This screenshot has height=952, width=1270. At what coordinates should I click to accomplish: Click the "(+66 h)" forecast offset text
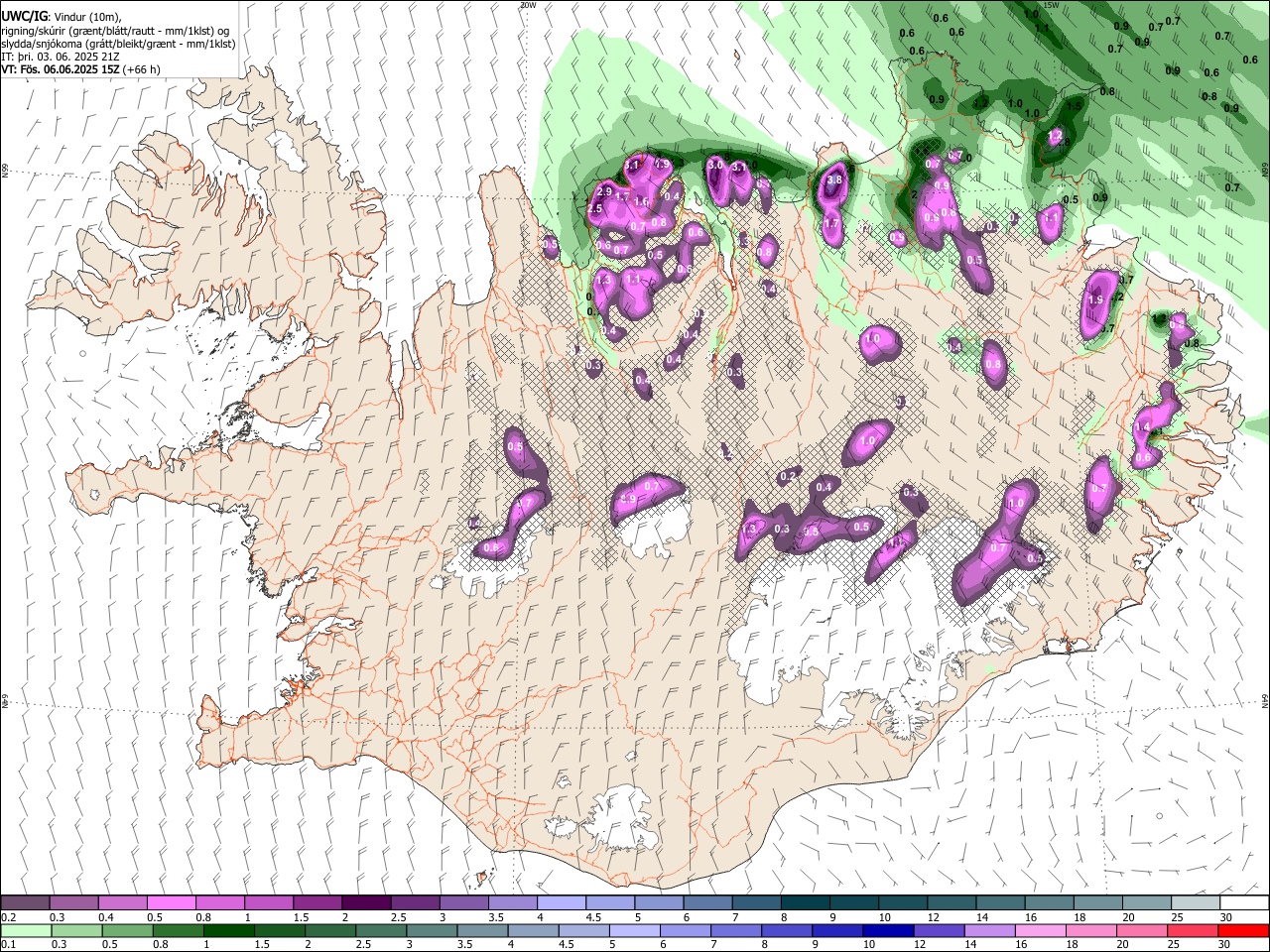[141, 69]
